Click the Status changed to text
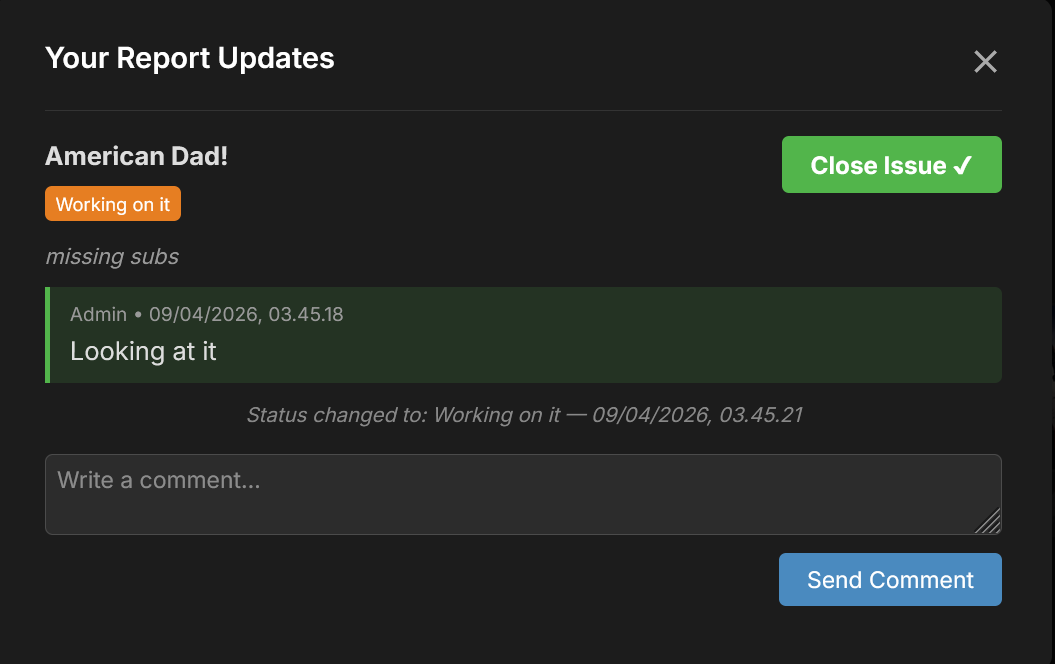Image resolution: width=1055 pixels, height=664 pixels. tap(337, 414)
